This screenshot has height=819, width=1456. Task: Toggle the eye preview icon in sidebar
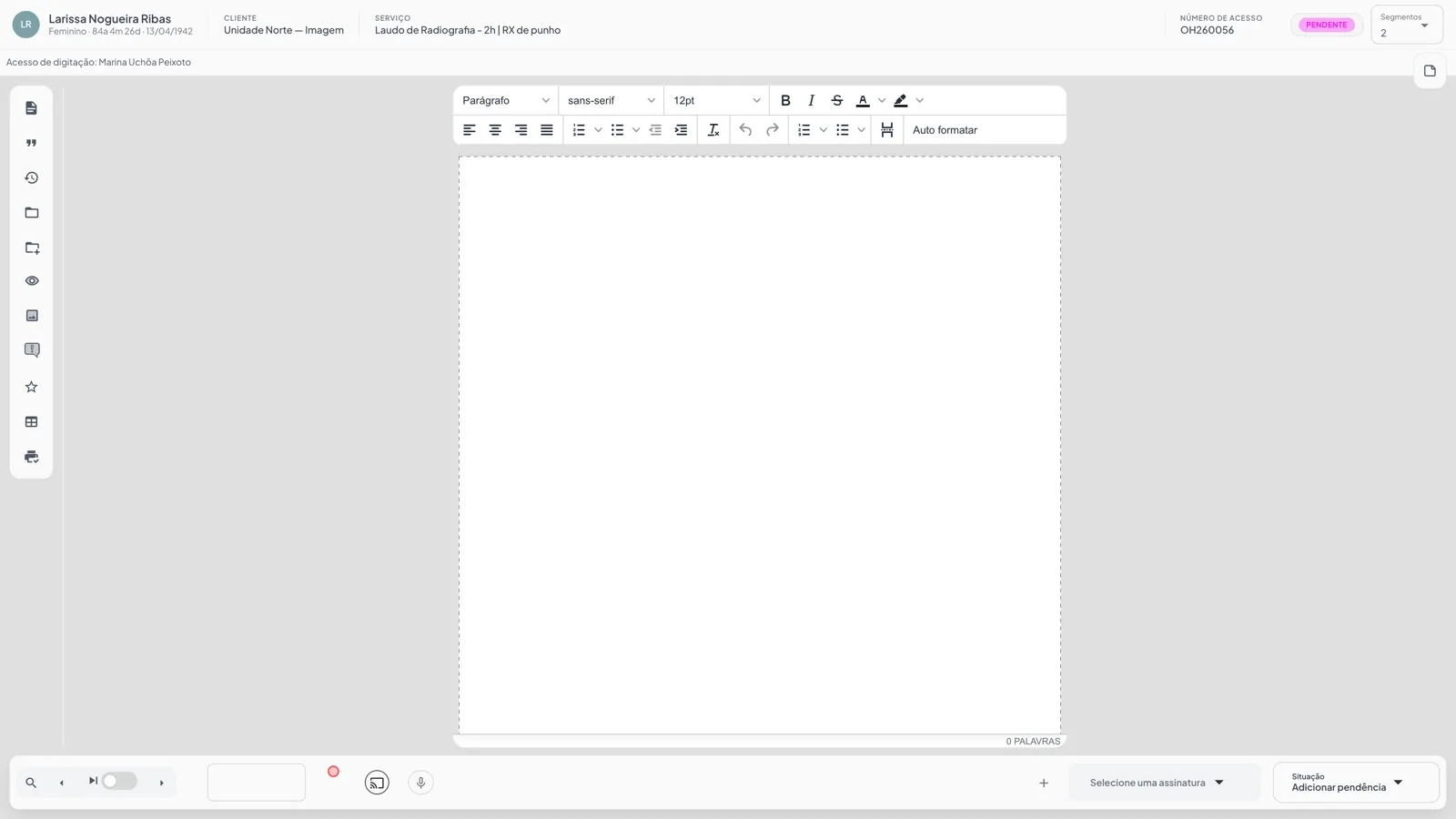click(x=32, y=281)
